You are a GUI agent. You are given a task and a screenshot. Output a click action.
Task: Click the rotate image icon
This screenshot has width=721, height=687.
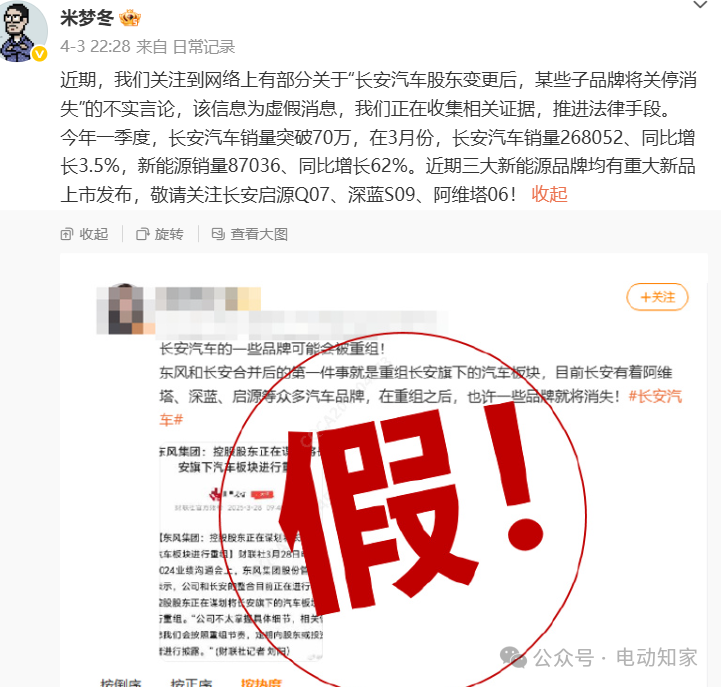(x=143, y=234)
